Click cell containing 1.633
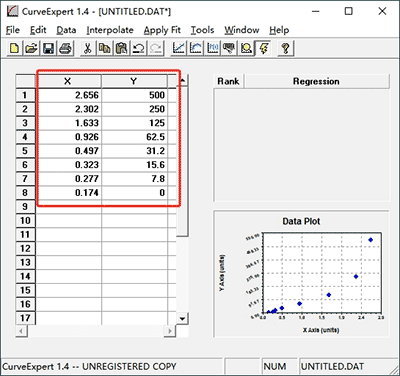 click(68, 123)
